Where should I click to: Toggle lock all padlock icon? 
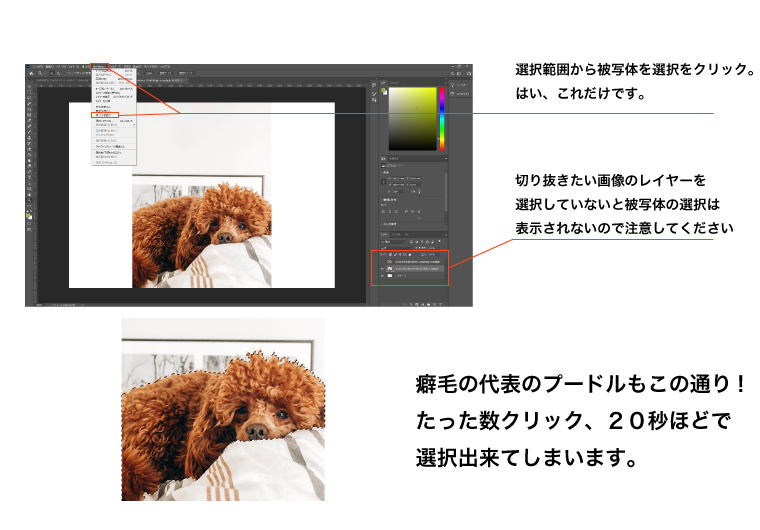410,255
